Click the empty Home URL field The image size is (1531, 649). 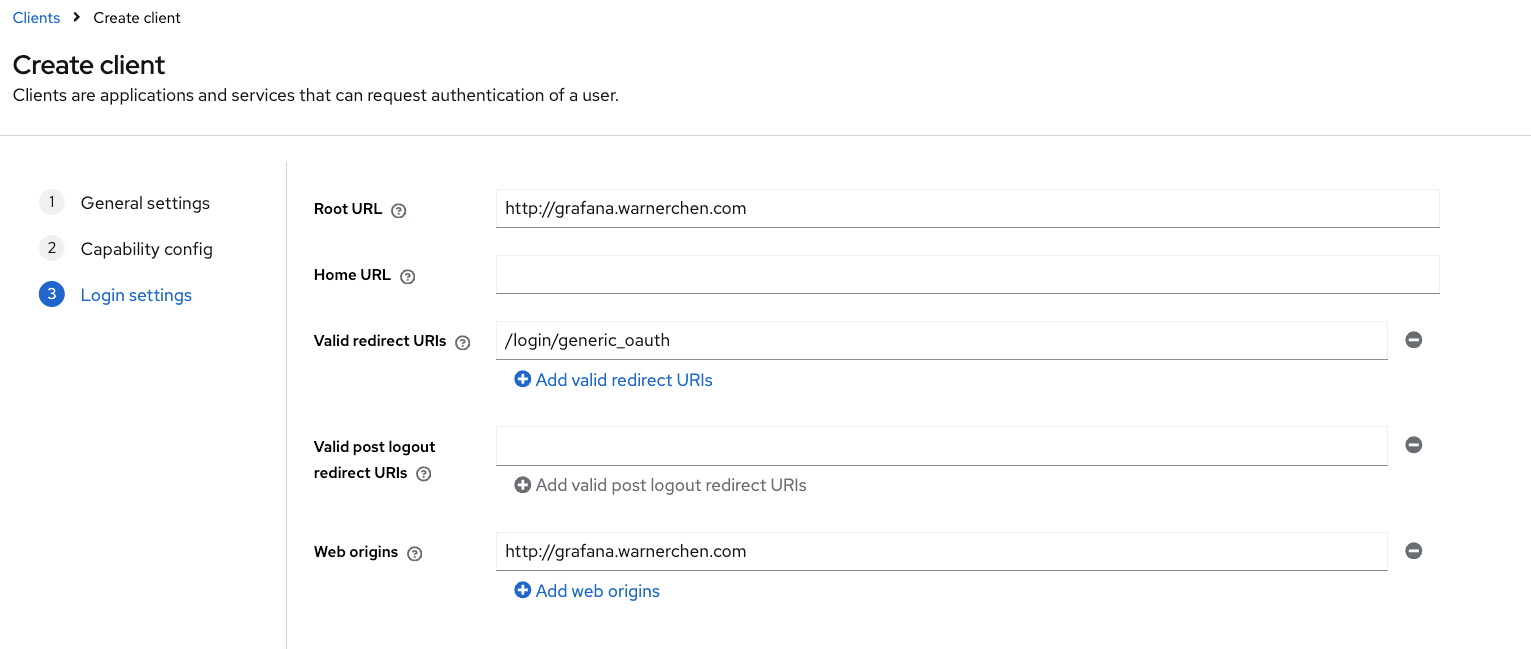[x=966, y=275]
